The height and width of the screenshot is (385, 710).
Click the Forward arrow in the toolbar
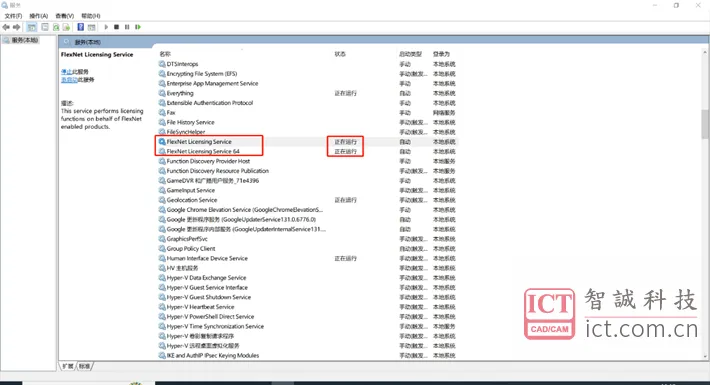17,27
